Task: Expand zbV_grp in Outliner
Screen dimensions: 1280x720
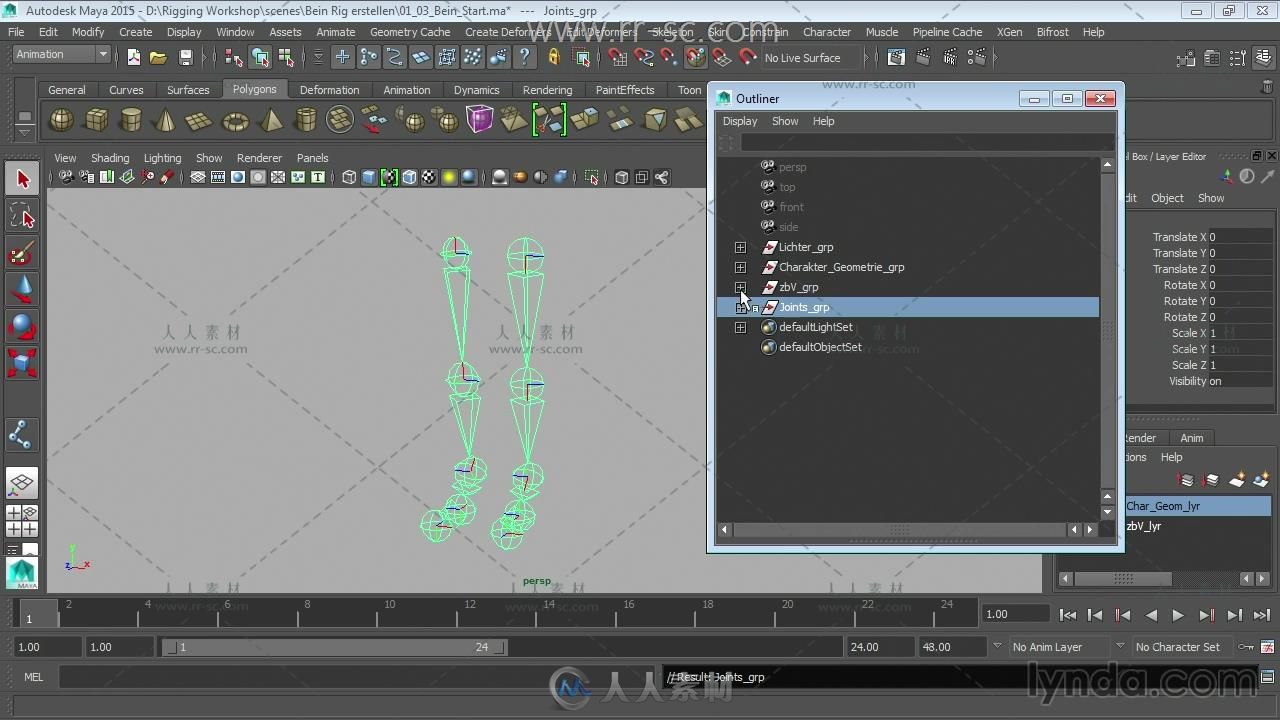Action: point(740,287)
